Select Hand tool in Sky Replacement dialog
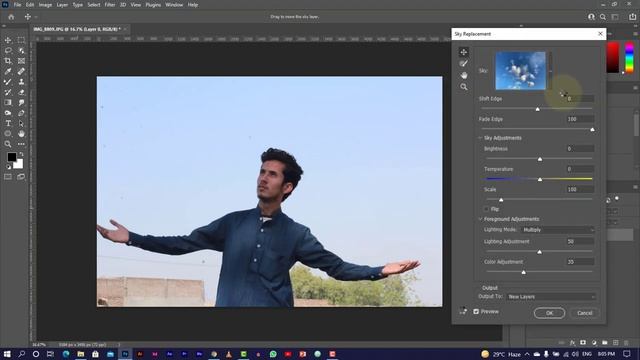Viewport: 640px width, 360px height. click(464, 75)
